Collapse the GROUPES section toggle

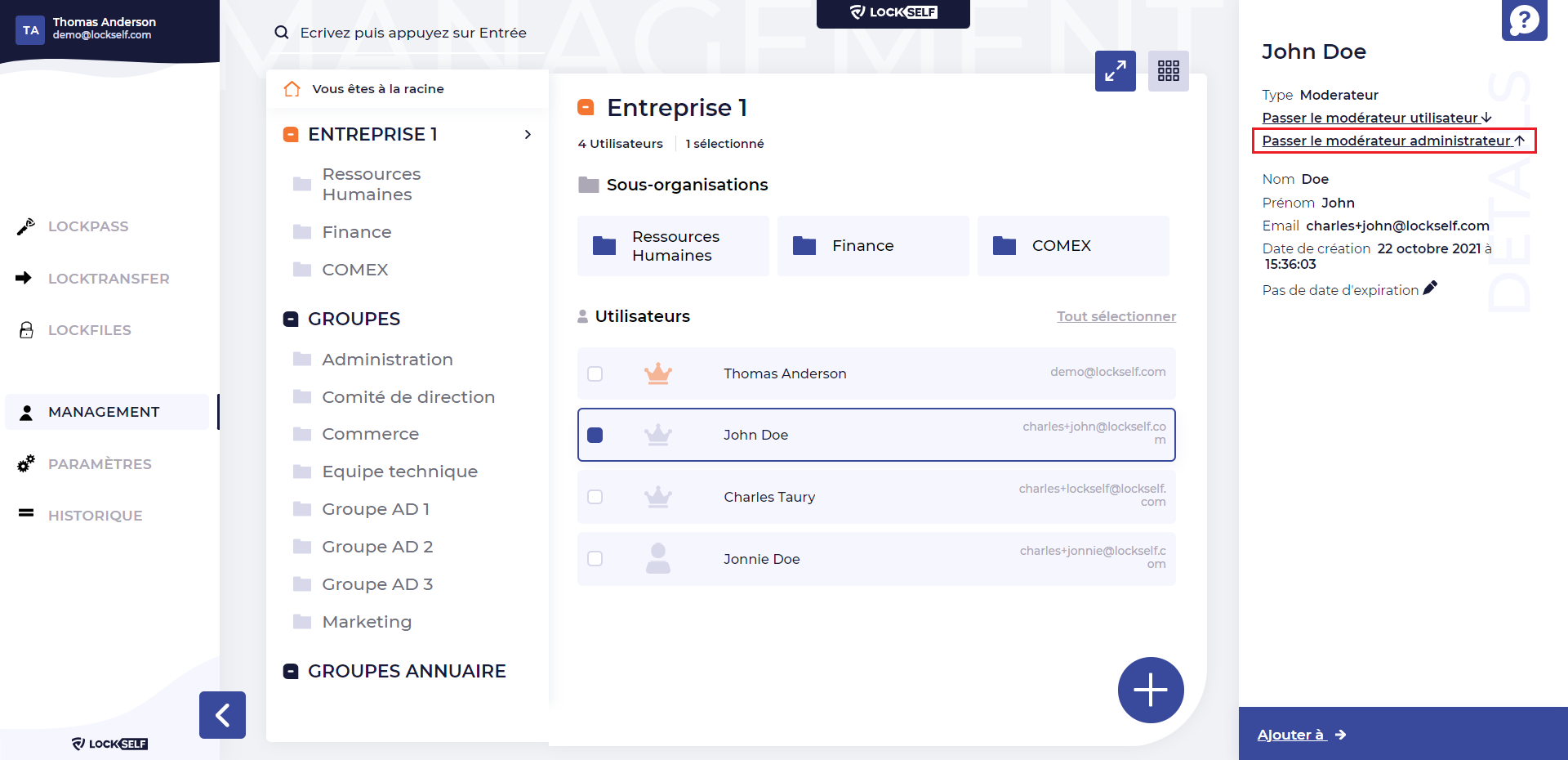point(291,319)
